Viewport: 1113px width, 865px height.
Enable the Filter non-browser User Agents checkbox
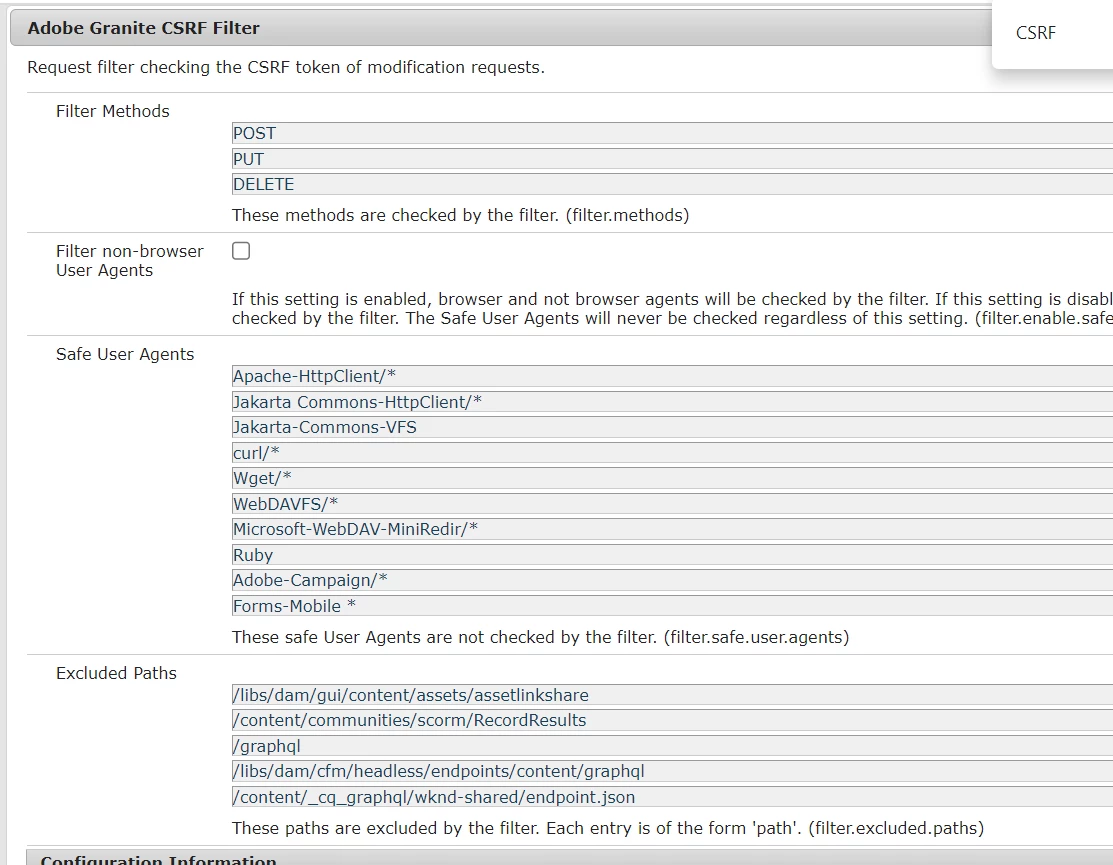(x=241, y=251)
